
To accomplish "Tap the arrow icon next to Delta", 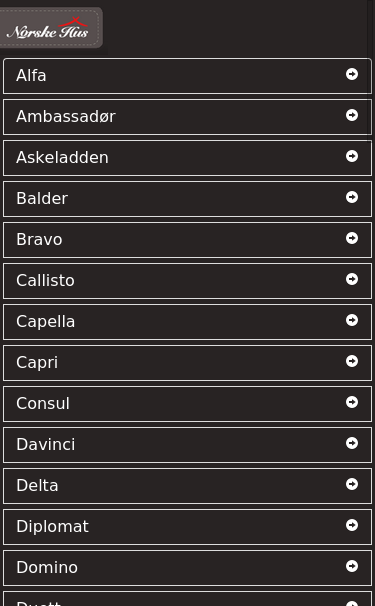I will tap(352, 483).
